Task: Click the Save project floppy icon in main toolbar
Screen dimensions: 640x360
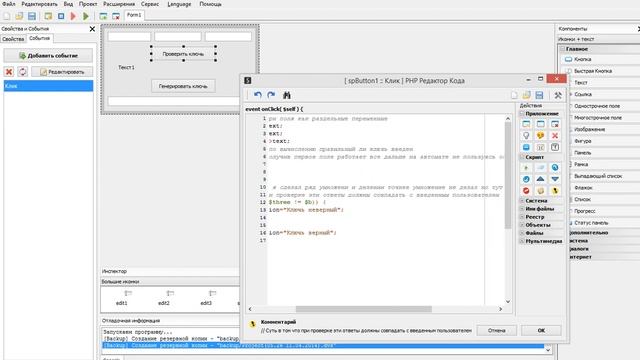Action: 31,16
